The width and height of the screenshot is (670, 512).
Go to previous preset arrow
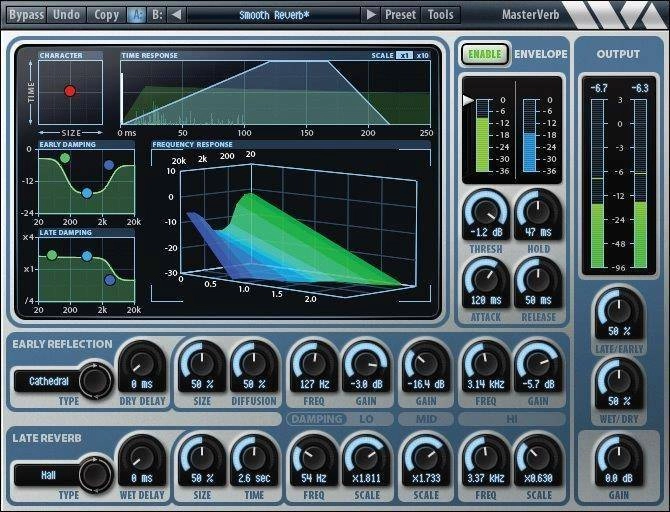[176, 15]
